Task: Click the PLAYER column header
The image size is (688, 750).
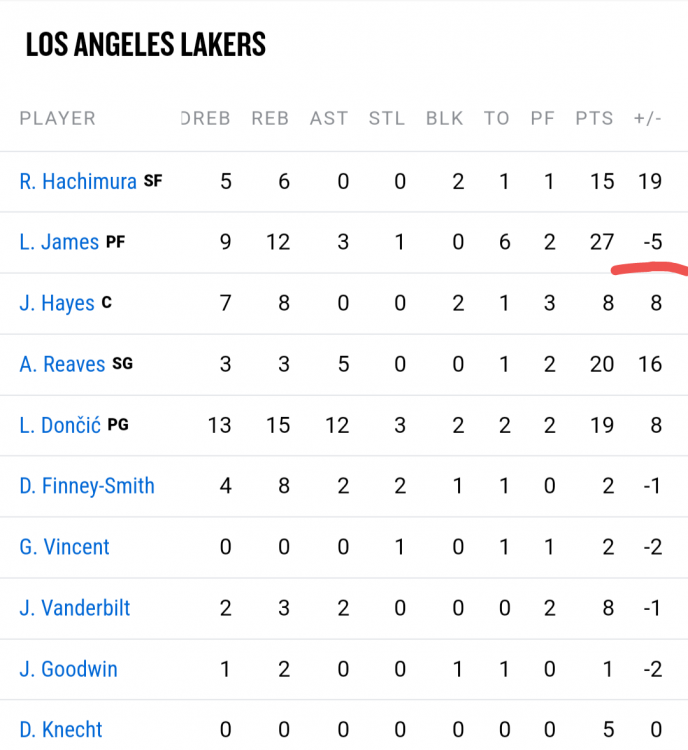Action: (58, 118)
